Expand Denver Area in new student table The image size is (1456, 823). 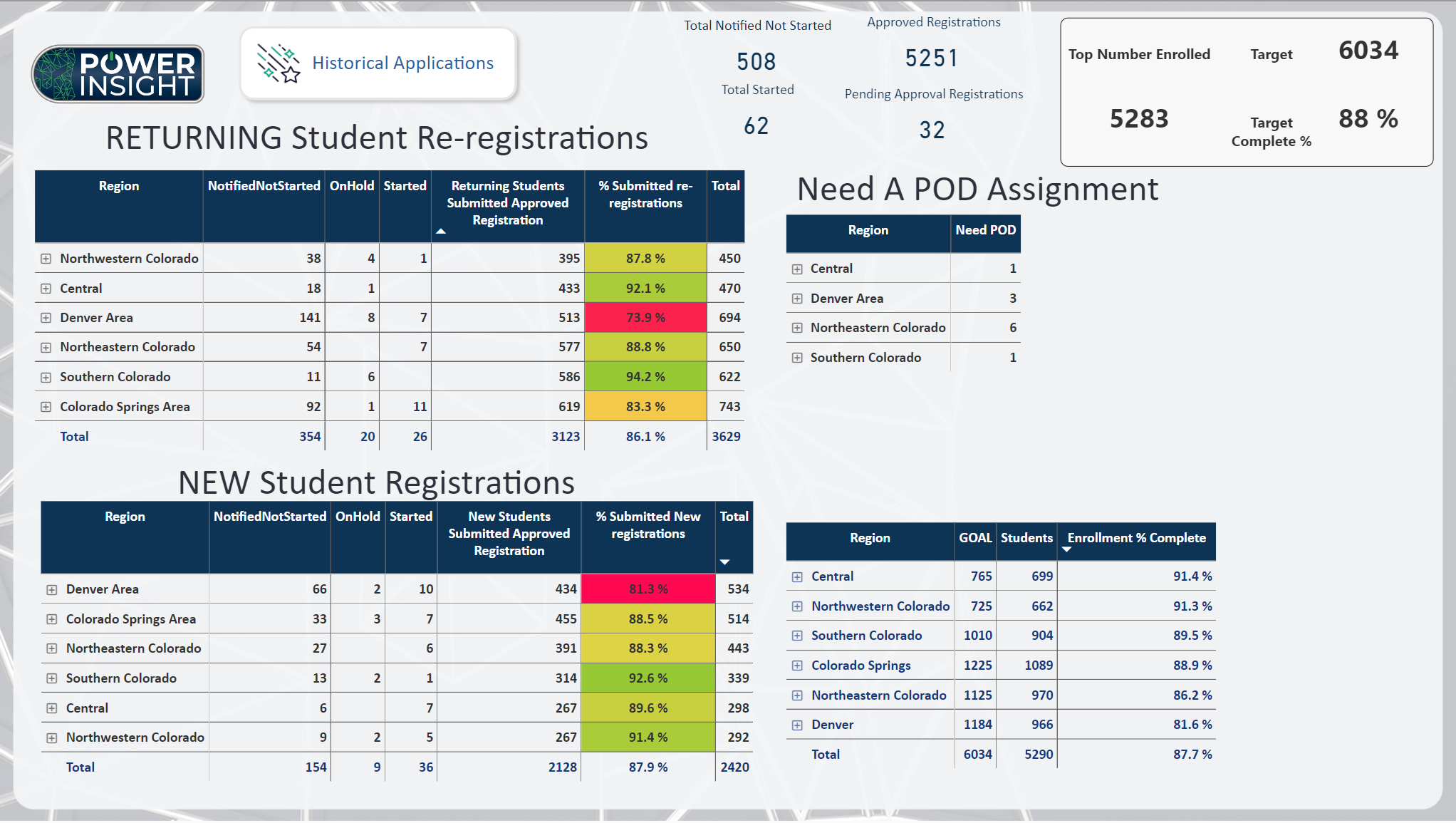(52, 590)
